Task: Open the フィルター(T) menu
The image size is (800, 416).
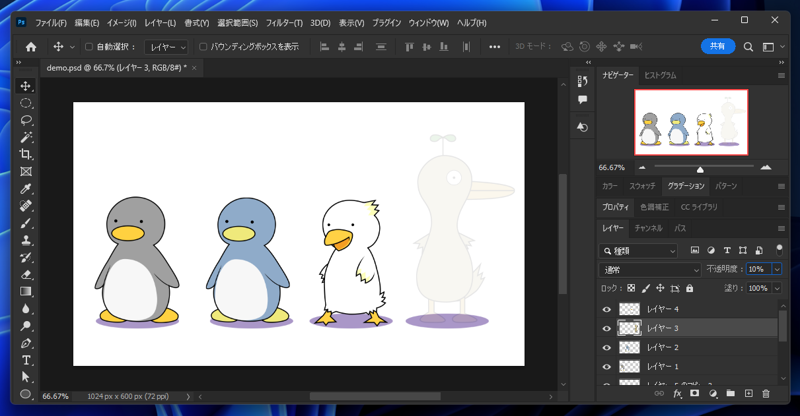Action: point(284,22)
